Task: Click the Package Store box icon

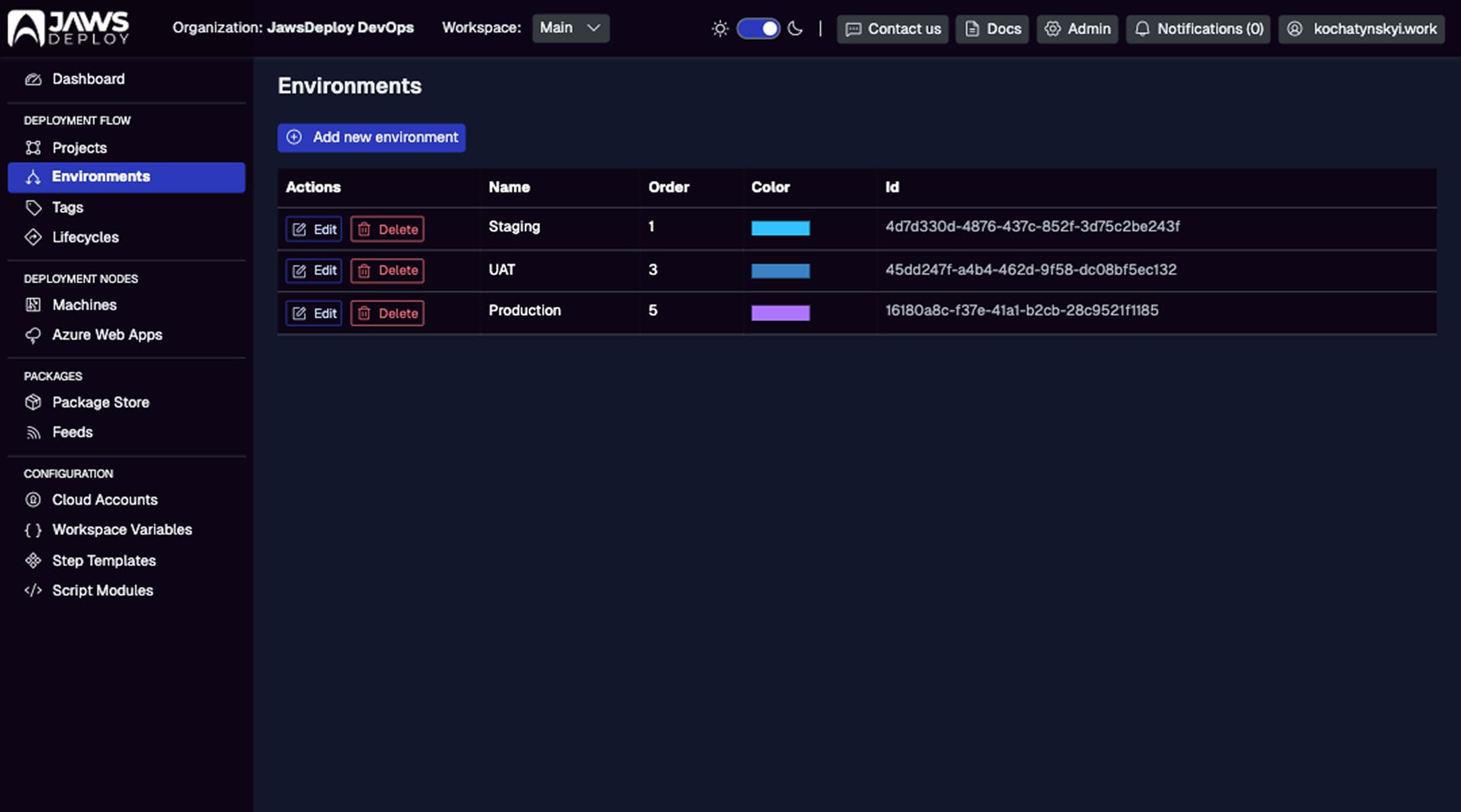Action: (33, 402)
